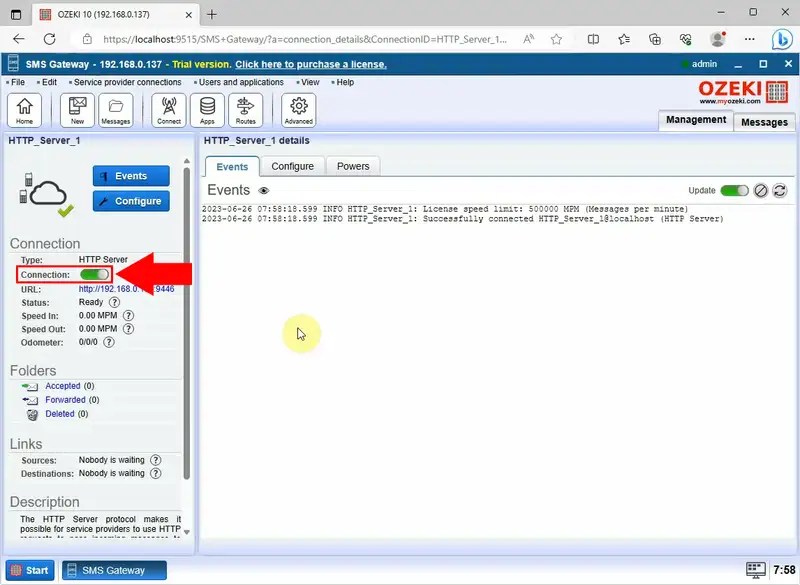Image resolution: width=800 pixels, height=585 pixels.
Task: Click the keyboard icon in the bottom tray
Action: point(756,570)
